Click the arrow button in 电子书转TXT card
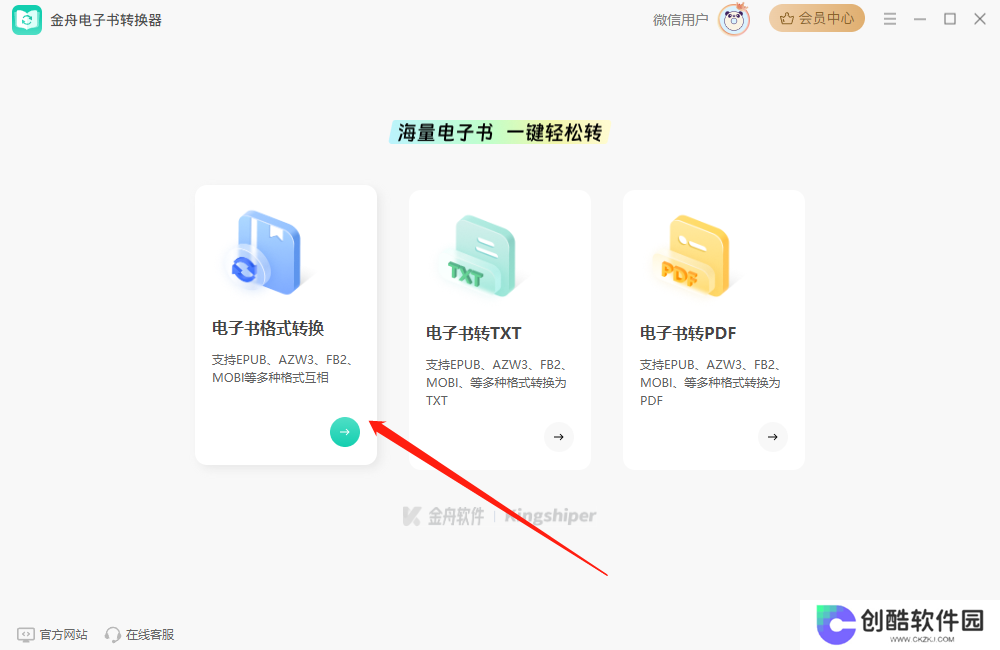The image size is (1000, 650). pos(559,437)
